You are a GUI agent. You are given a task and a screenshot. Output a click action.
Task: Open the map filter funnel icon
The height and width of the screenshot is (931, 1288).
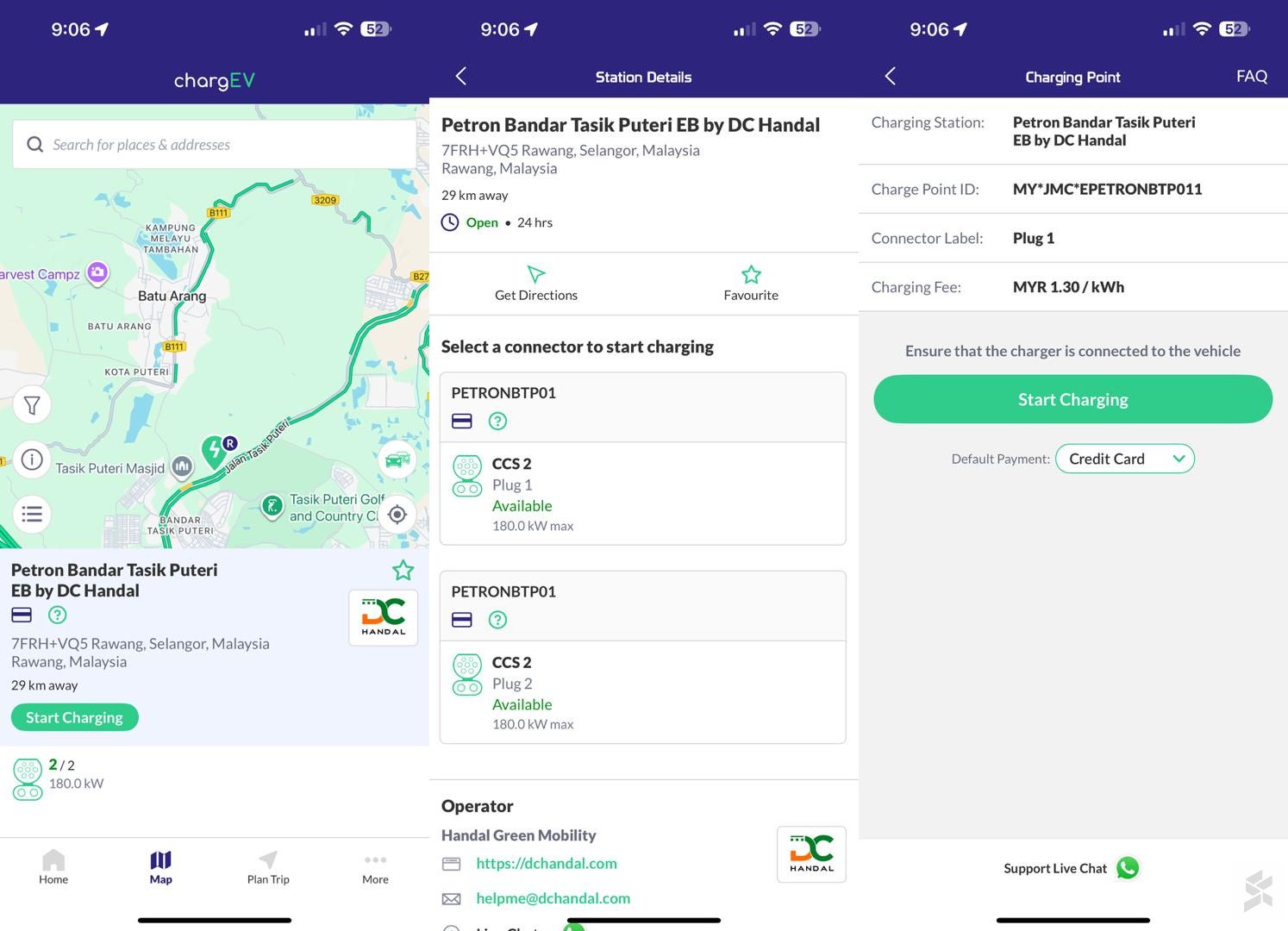[x=32, y=405]
